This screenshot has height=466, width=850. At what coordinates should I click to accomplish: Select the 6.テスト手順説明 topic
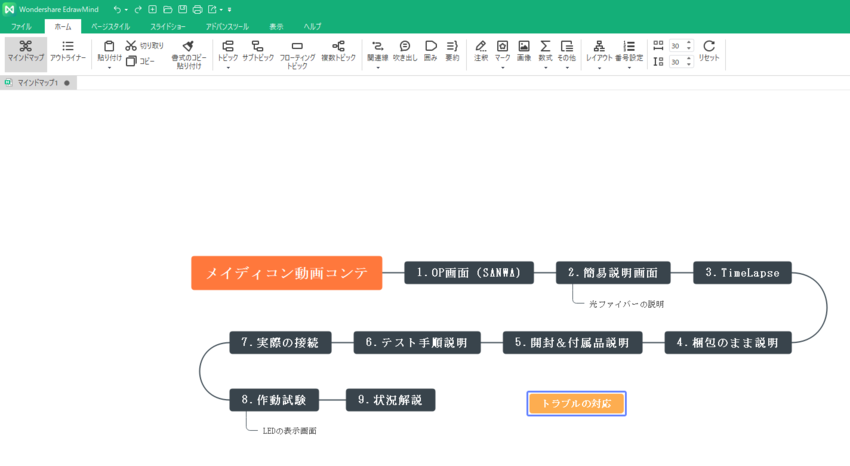pyautogui.click(x=417, y=342)
